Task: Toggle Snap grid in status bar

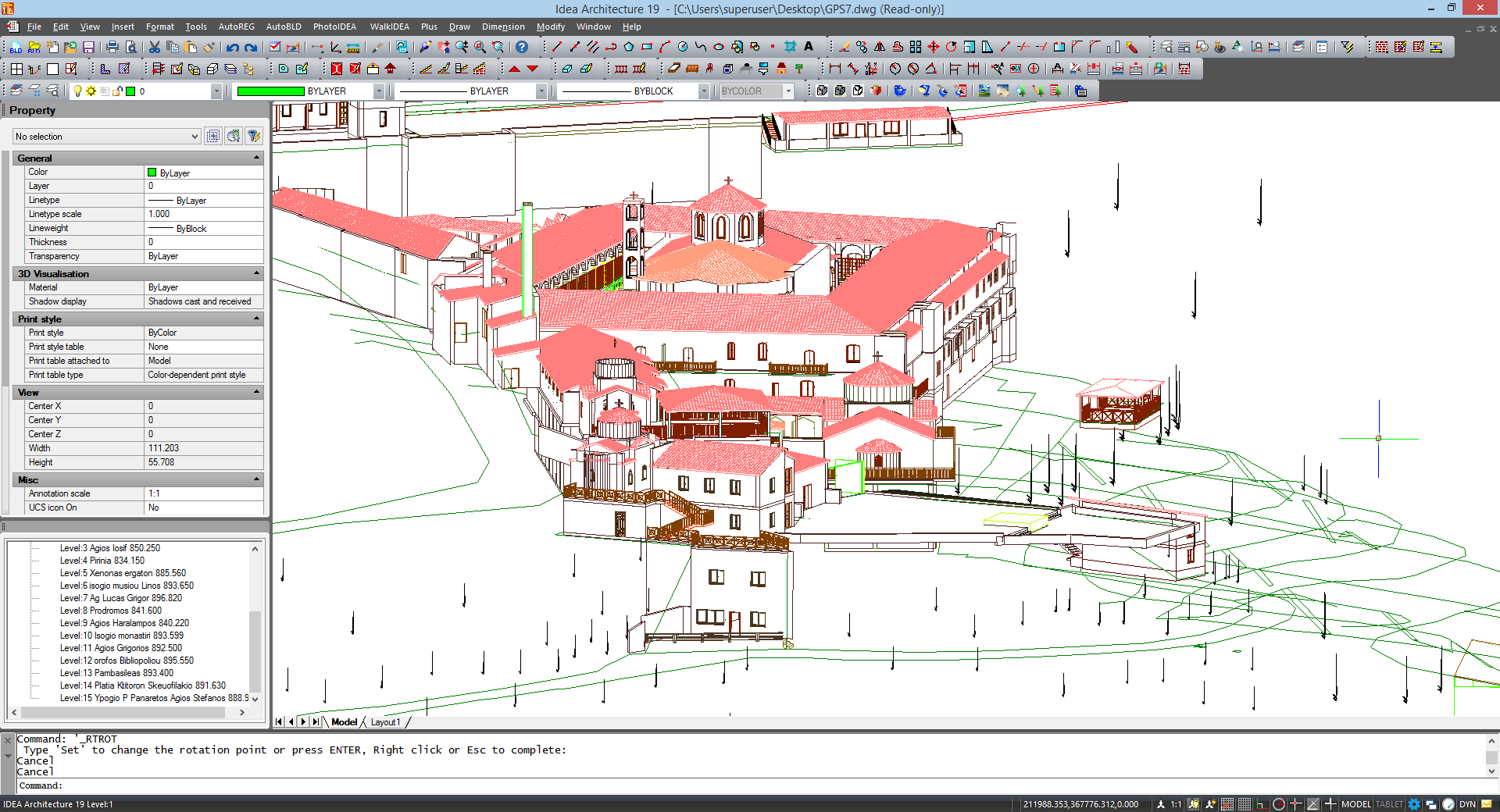Action: [x=1227, y=804]
